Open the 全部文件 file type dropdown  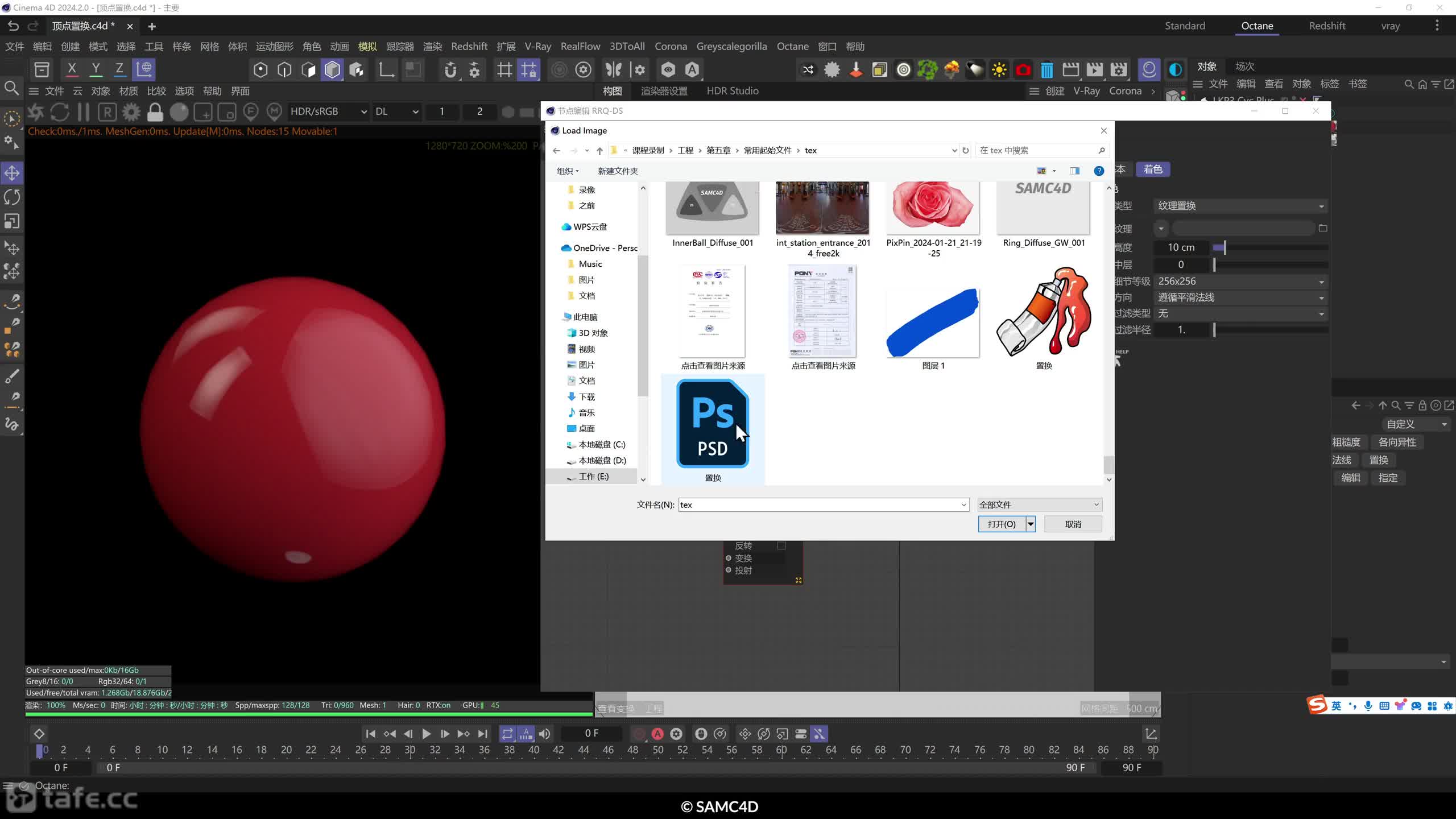(1039, 504)
